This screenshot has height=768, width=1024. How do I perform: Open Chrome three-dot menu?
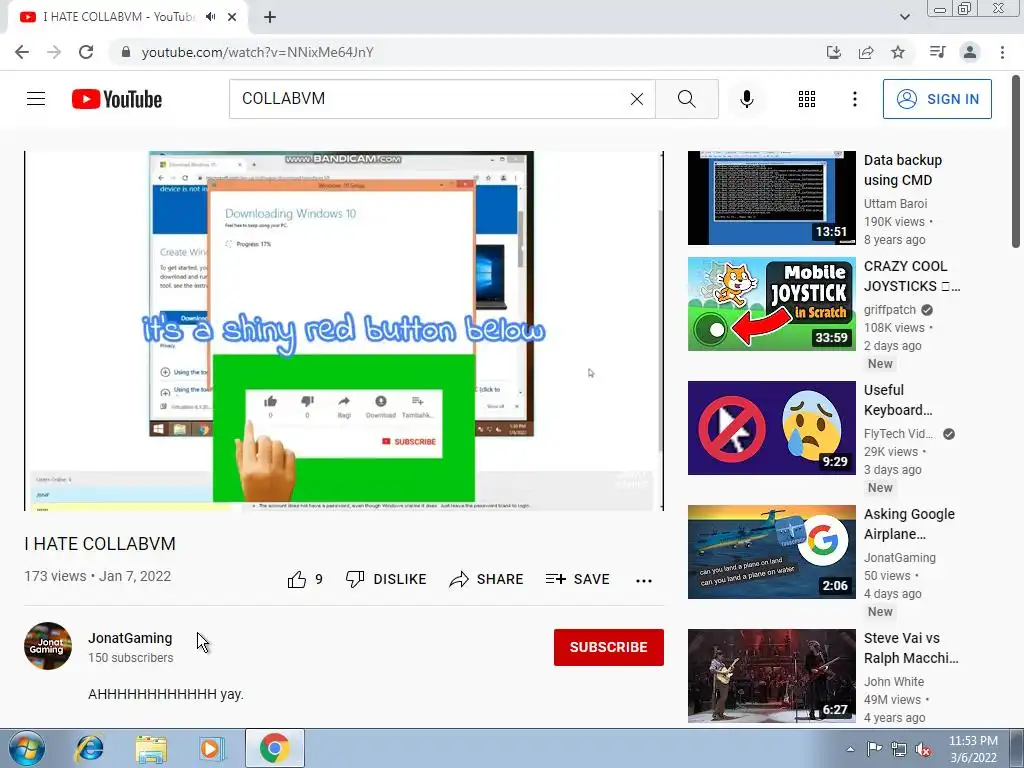[1002, 52]
